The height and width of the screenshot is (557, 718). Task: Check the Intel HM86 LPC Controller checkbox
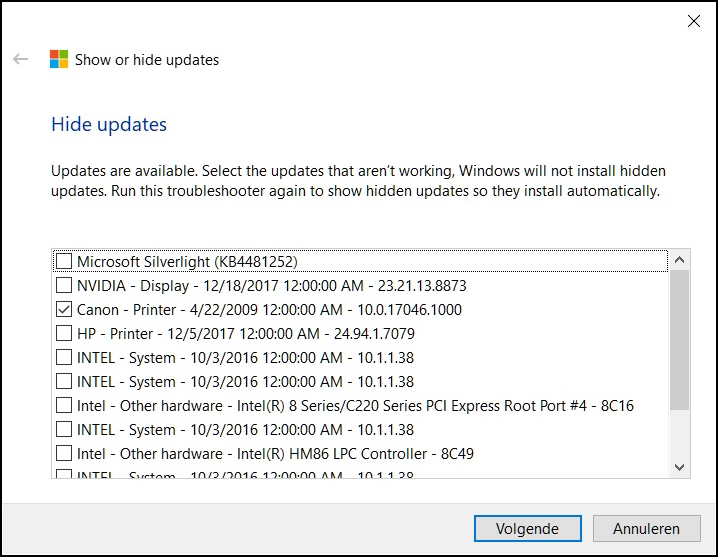click(64, 453)
